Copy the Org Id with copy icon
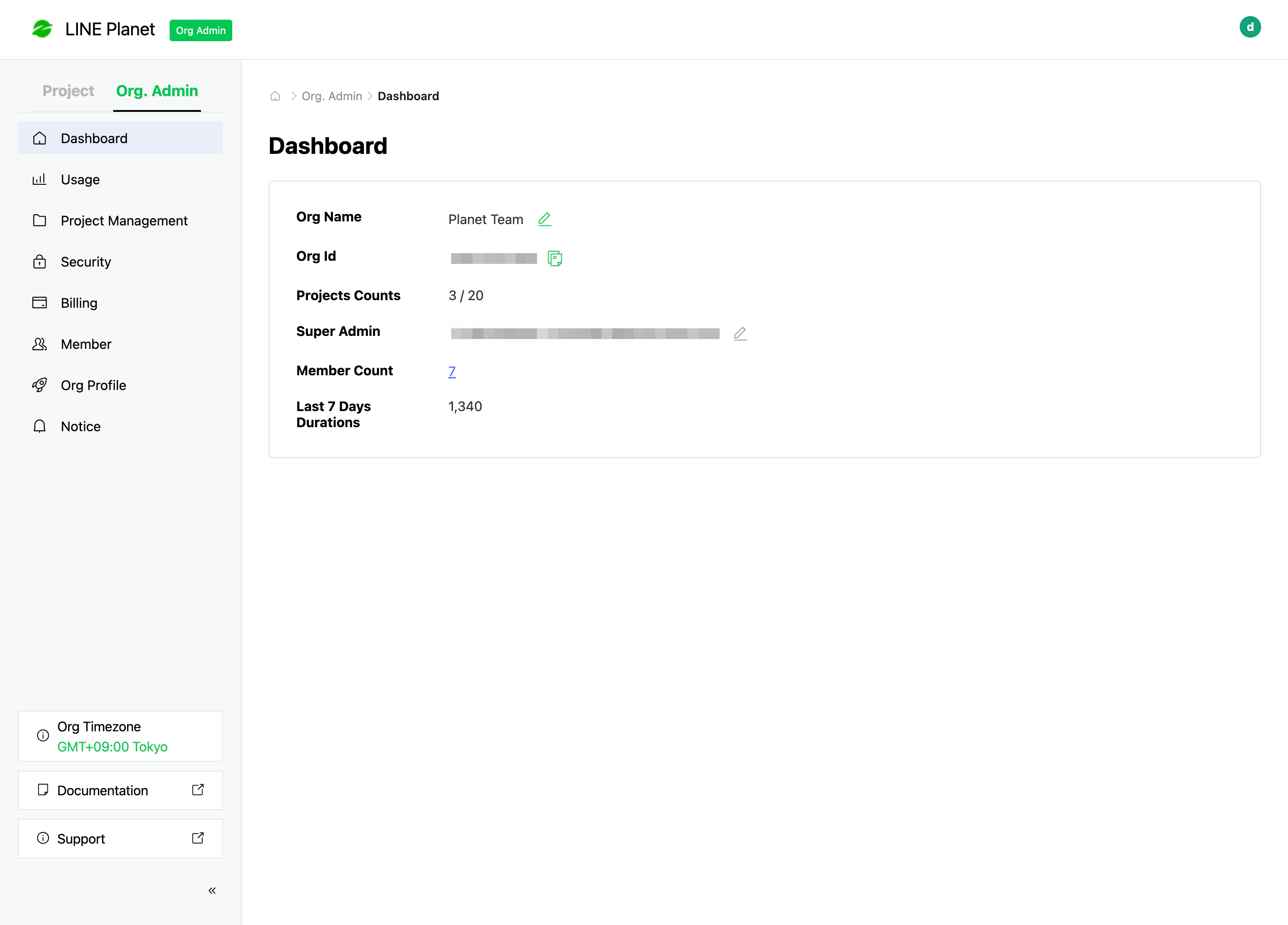 coord(554,258)
